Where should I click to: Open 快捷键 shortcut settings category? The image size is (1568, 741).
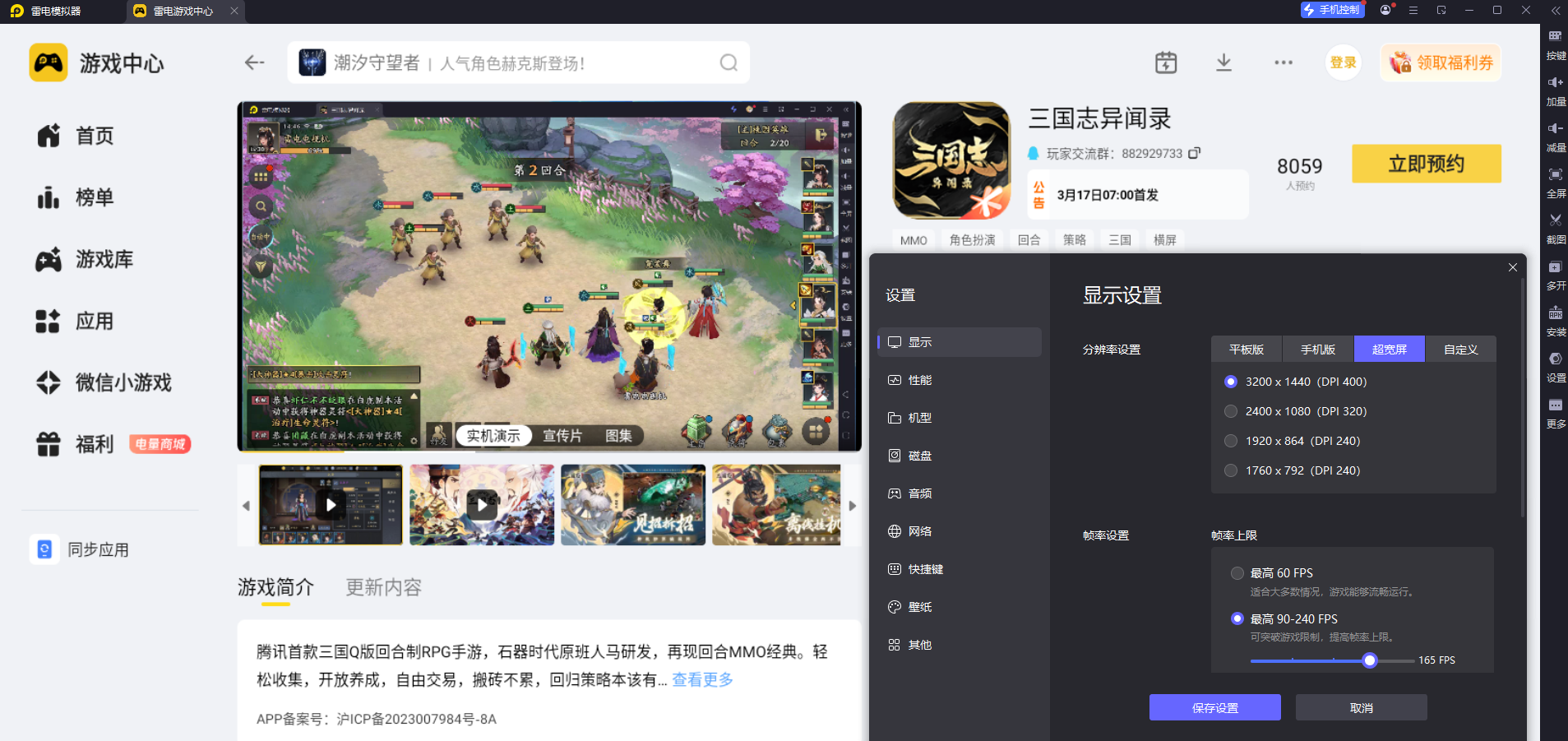click(960, 569)
